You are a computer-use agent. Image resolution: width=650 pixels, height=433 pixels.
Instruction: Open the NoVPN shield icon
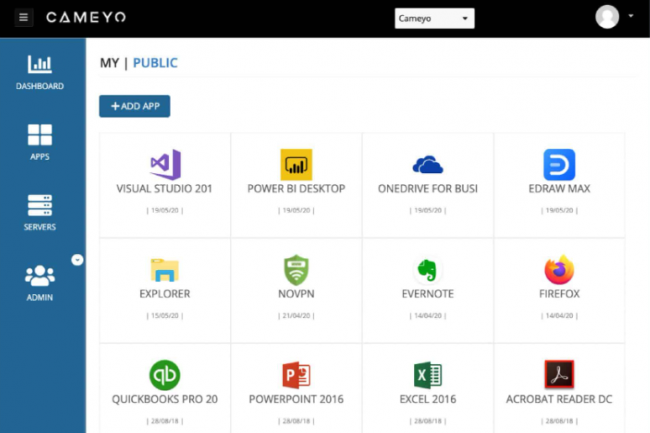click(x=296, y=270)
